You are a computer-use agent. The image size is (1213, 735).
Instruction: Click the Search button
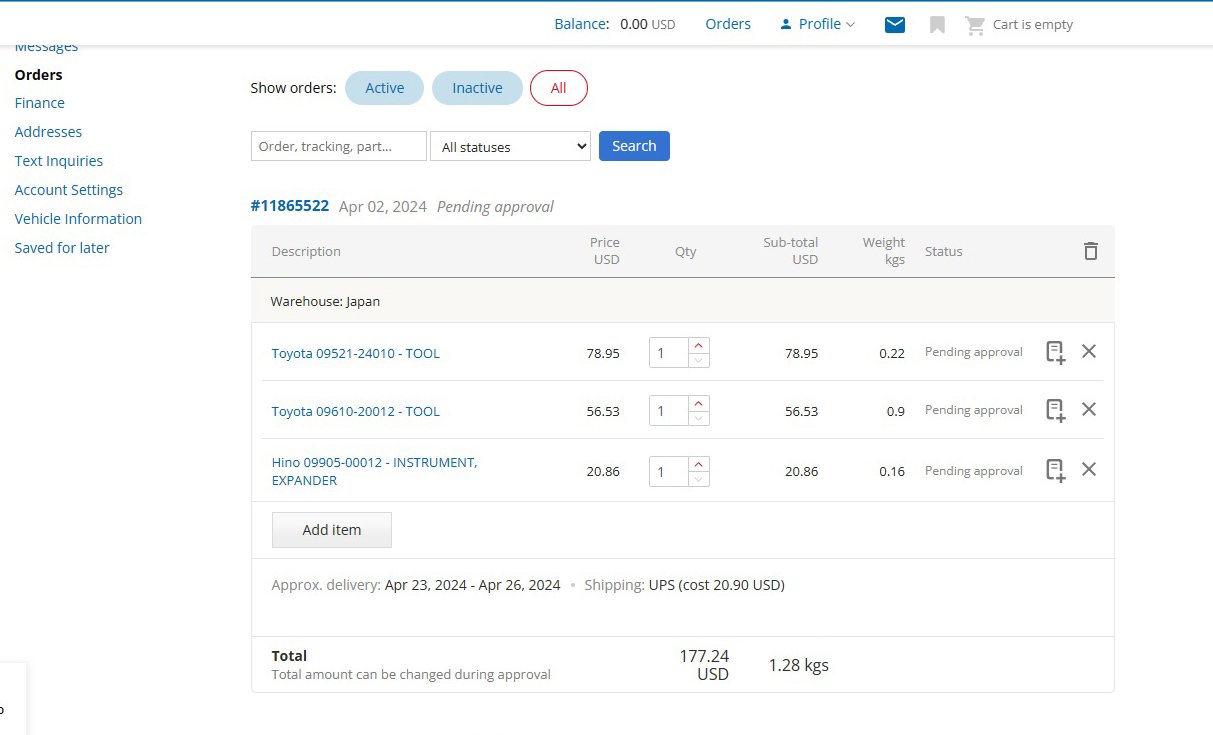click(x=634, y=146)
